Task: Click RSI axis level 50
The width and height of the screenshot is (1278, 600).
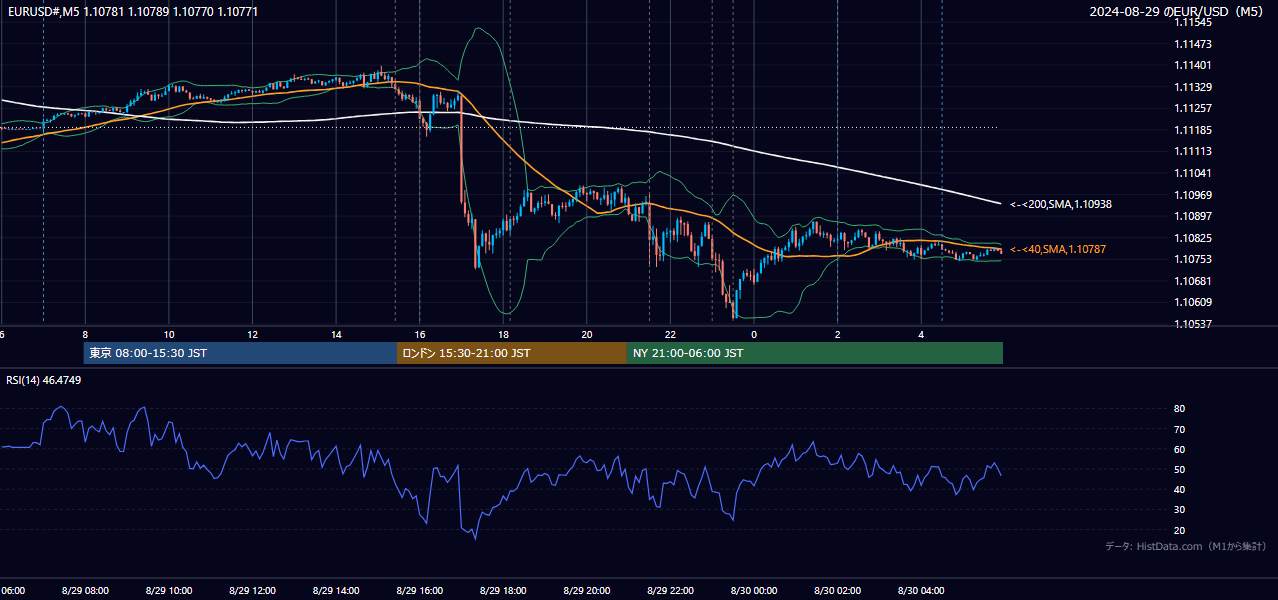Action: (x=1180, y=469)
